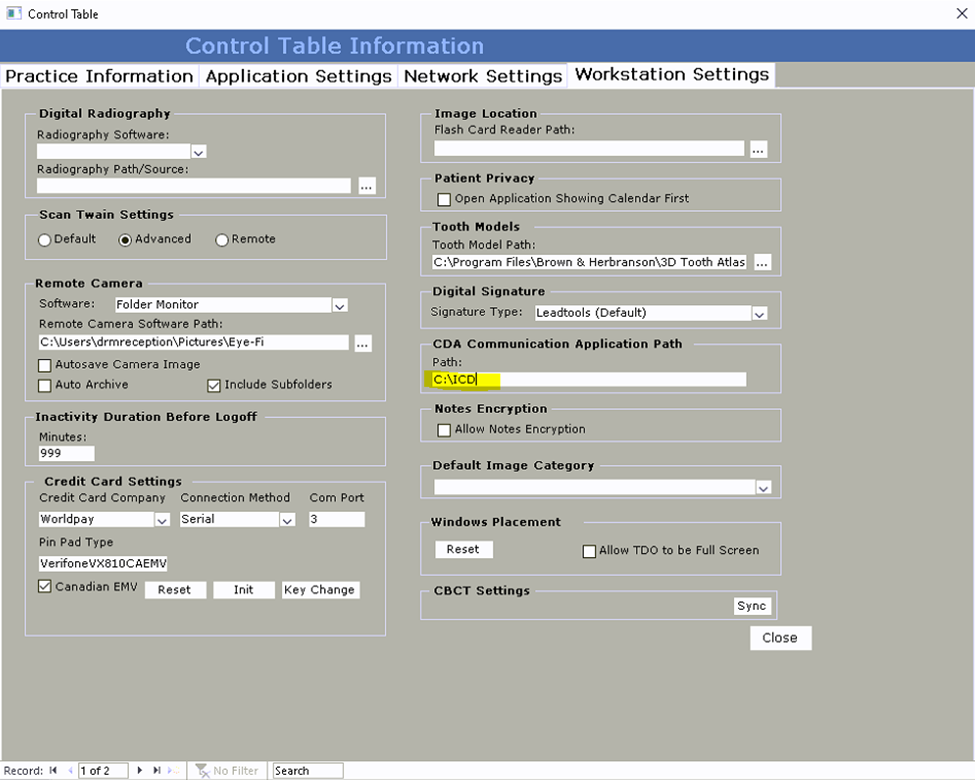This screenshot has width=975, height=780.
Task: Select the Remote scan twain setting
Action: tap(222, 239)
